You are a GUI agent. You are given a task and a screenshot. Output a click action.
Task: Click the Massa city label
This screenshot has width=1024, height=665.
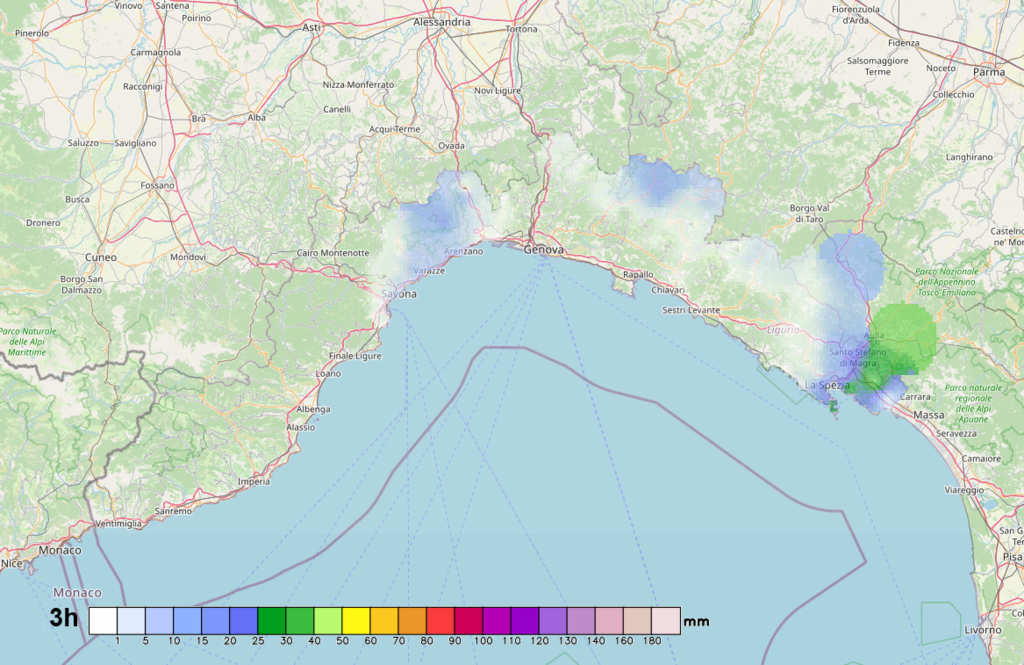pyautogui.click(x=928, y=414)
